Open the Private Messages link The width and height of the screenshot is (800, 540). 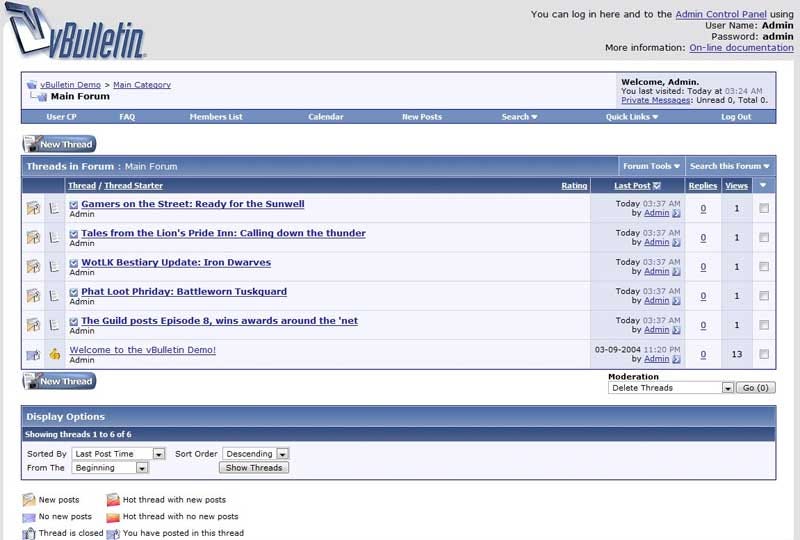656,100
